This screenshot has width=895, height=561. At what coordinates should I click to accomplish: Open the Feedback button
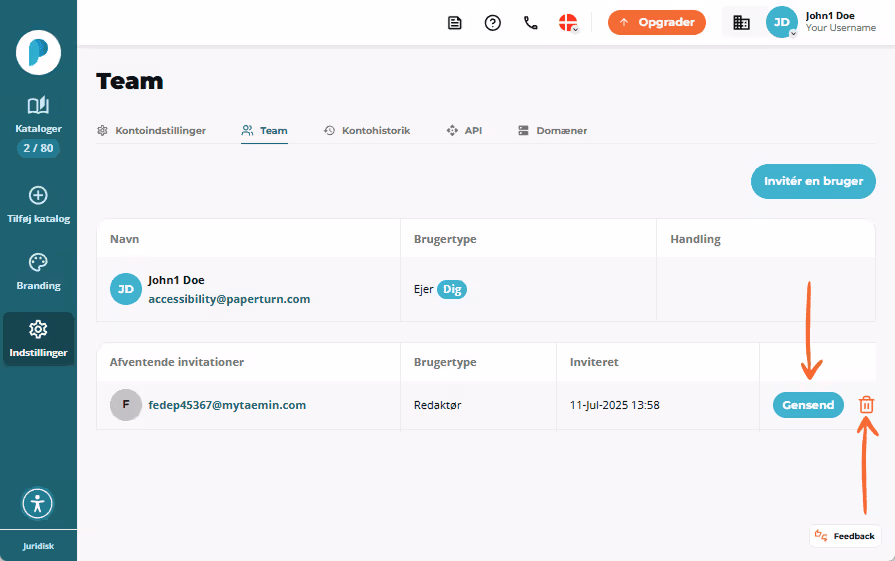(845, 536)
